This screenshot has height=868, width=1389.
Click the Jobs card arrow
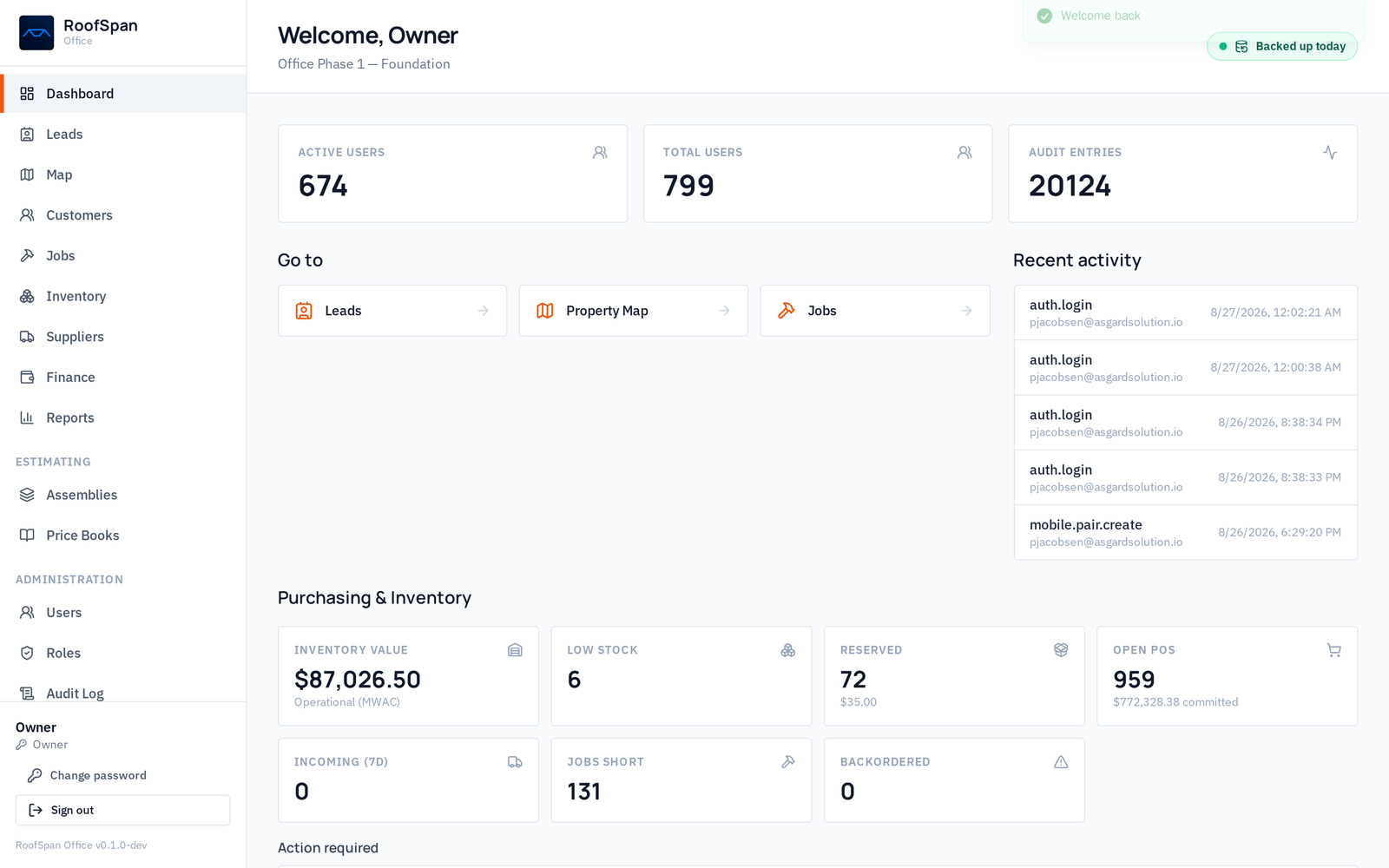pos(966,311)
